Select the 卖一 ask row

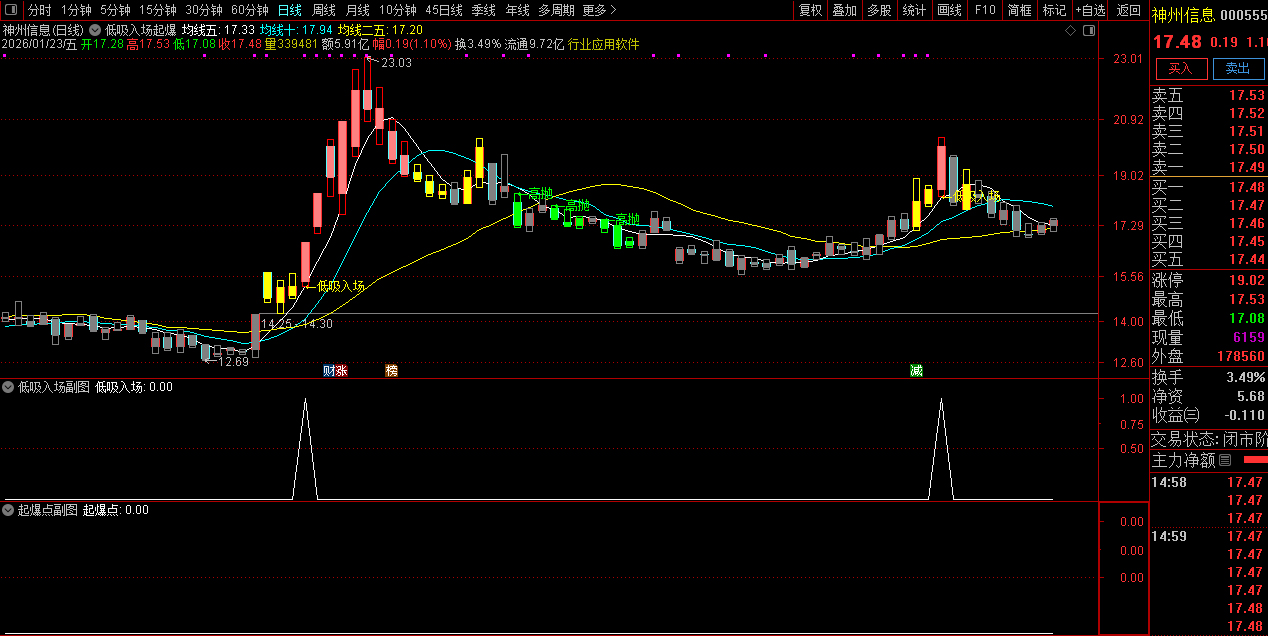[1209, 168]
